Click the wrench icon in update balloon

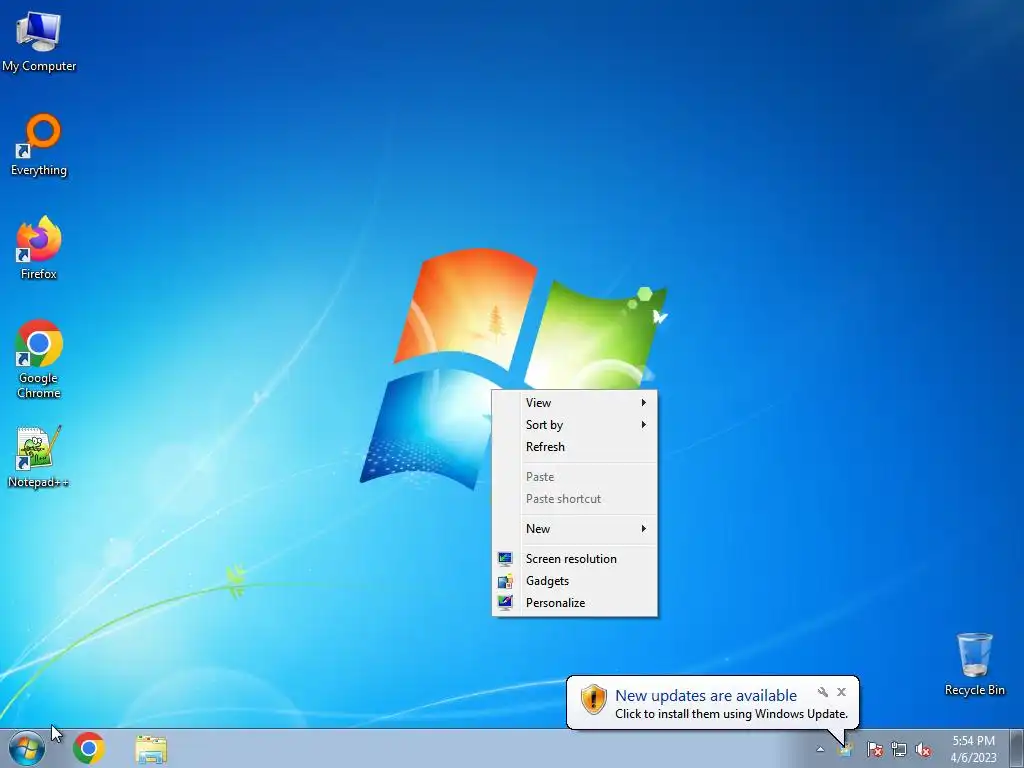click(823, 692)
